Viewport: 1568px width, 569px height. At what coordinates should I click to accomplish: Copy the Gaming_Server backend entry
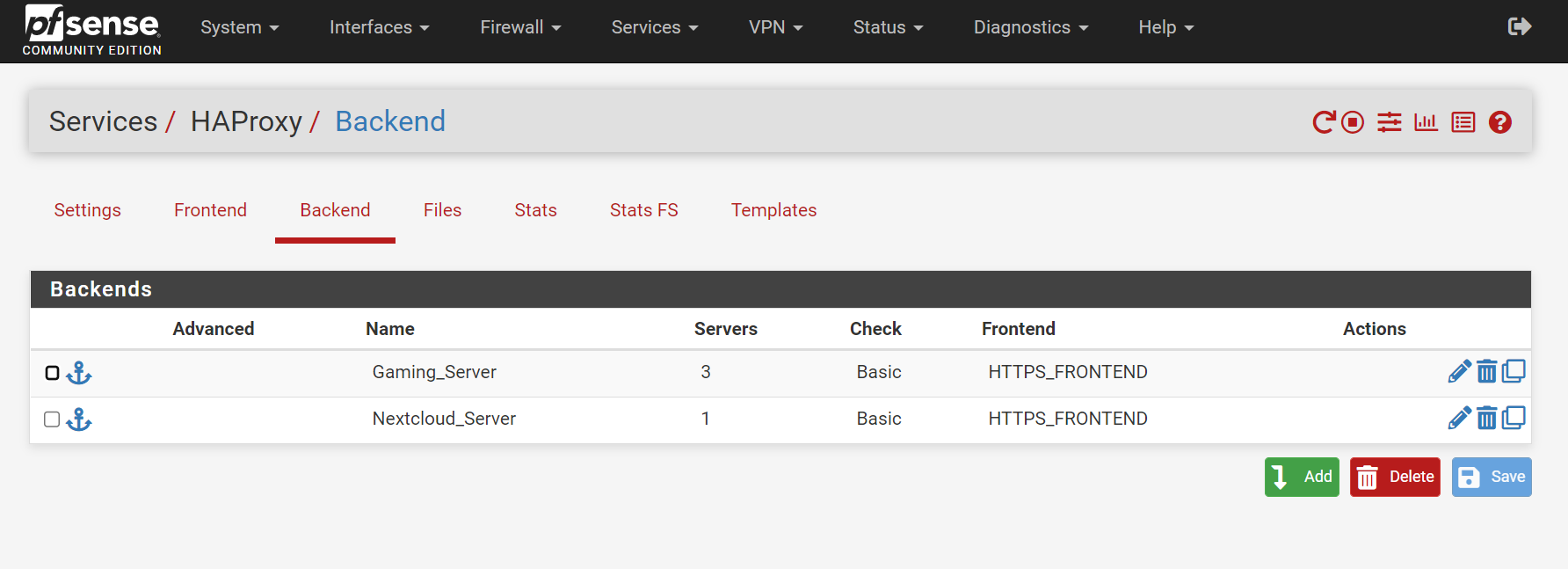[1514, 372]
